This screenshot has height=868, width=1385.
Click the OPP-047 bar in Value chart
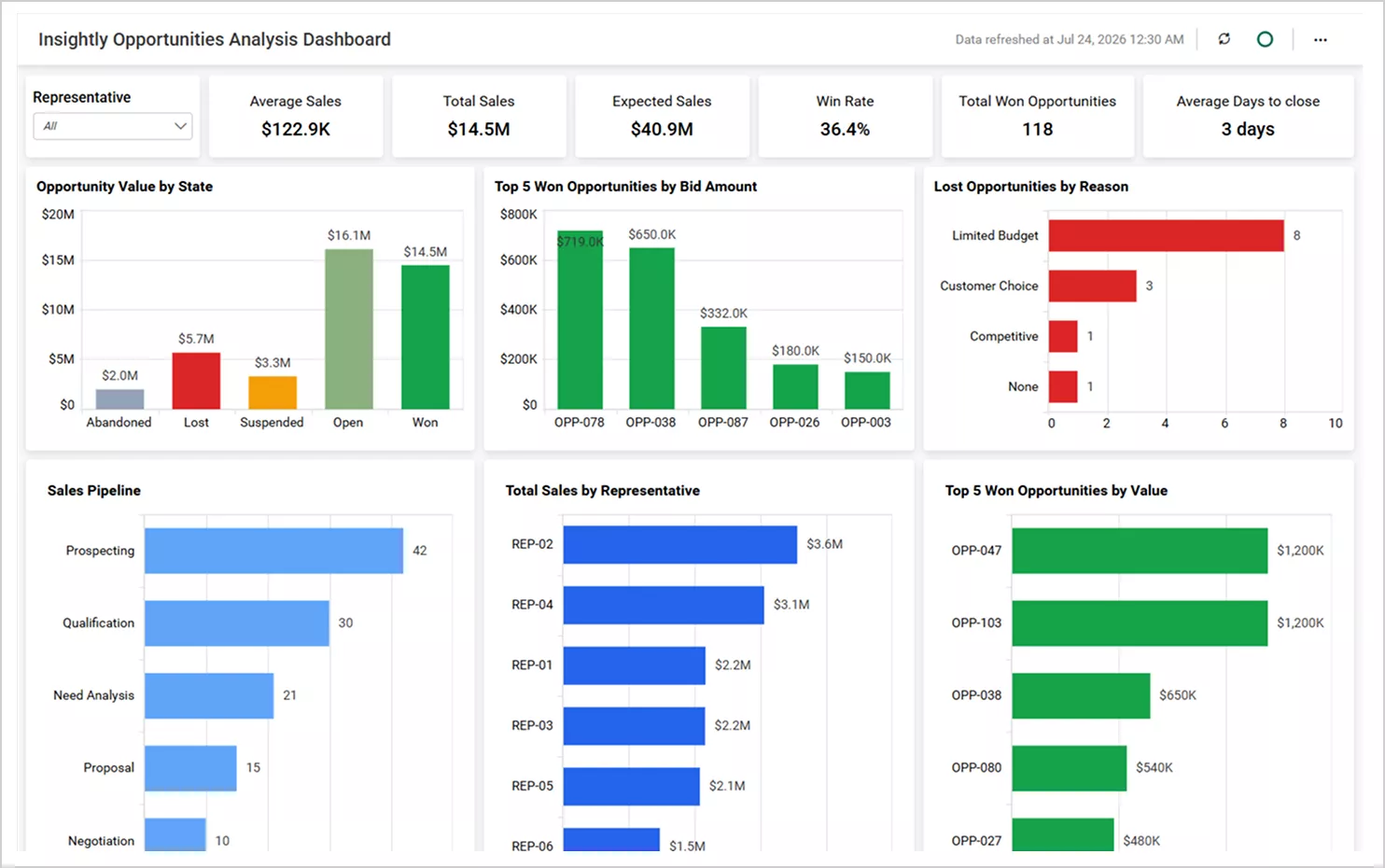[1140, 551]
